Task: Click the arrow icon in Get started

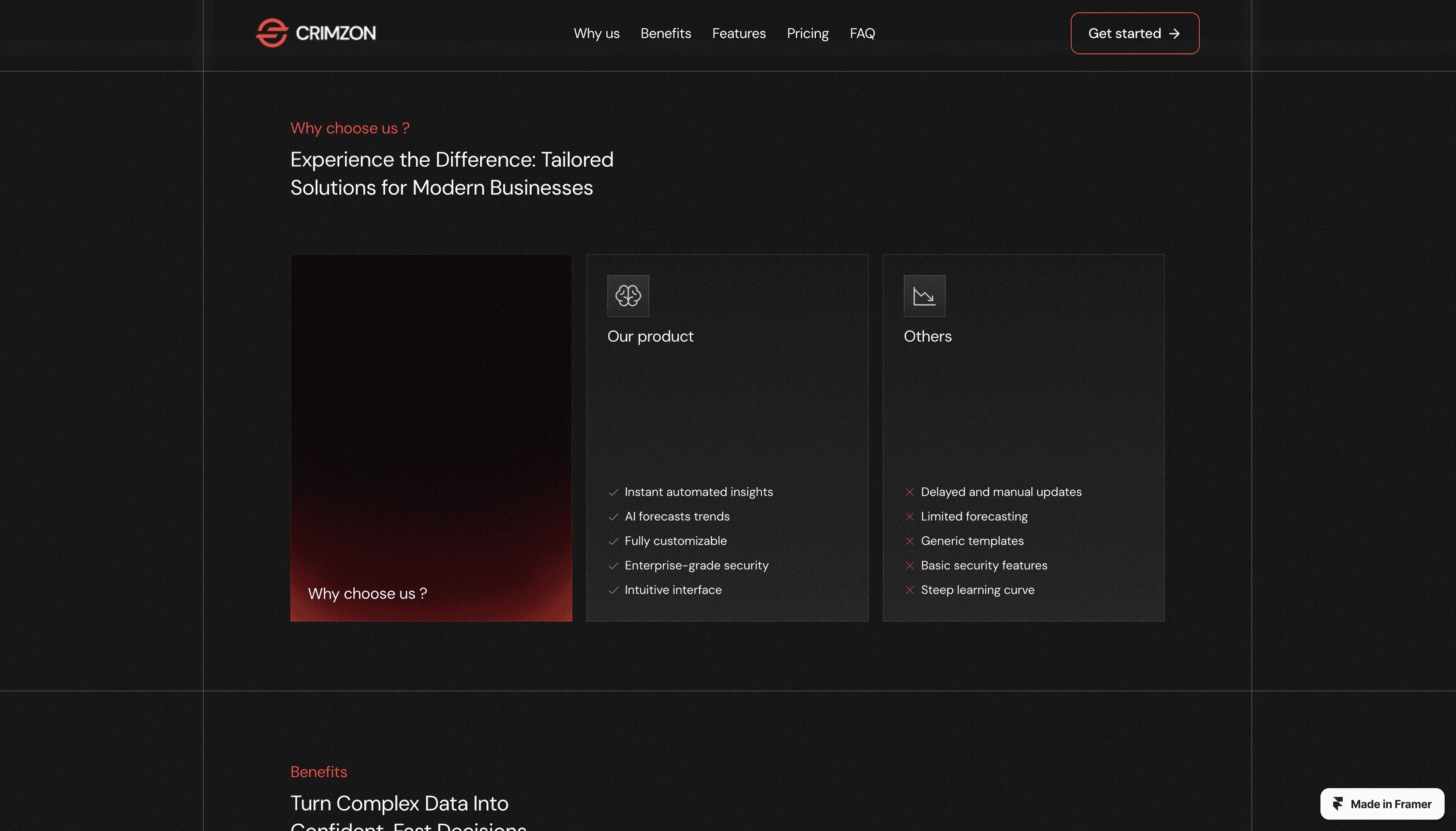Action: point(1174,34)
